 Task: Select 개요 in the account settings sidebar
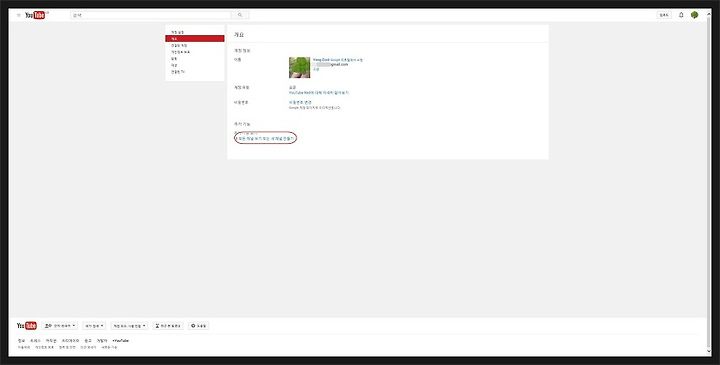coord(195,39)
